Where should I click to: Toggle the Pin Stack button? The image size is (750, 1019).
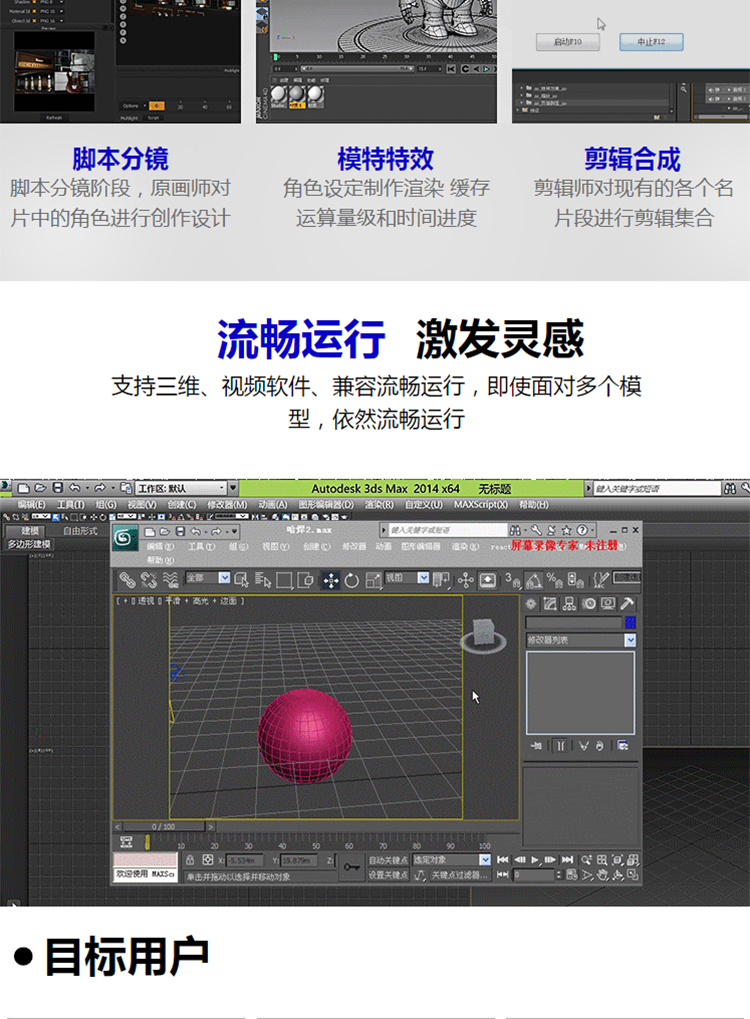pyautogui.click(x=536, y=745)
